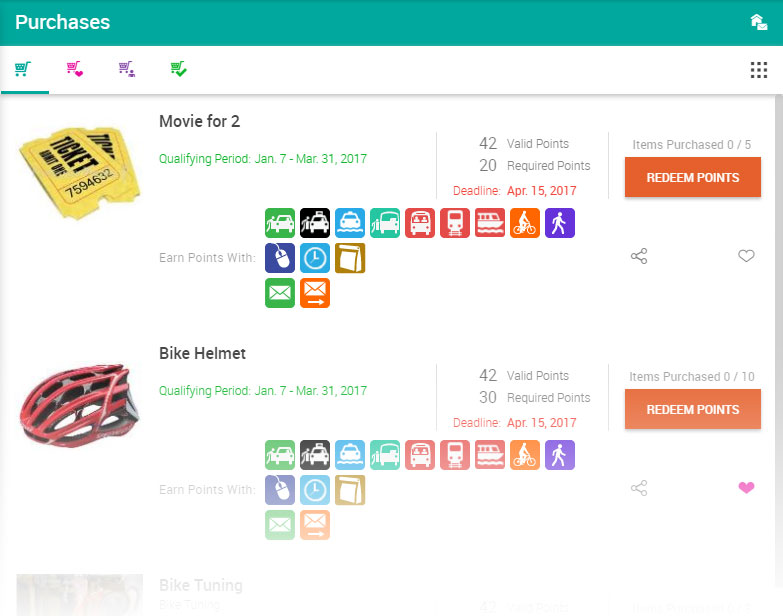Open the home mailbox icon in header

pyautogui.click(x=759, y=22)
